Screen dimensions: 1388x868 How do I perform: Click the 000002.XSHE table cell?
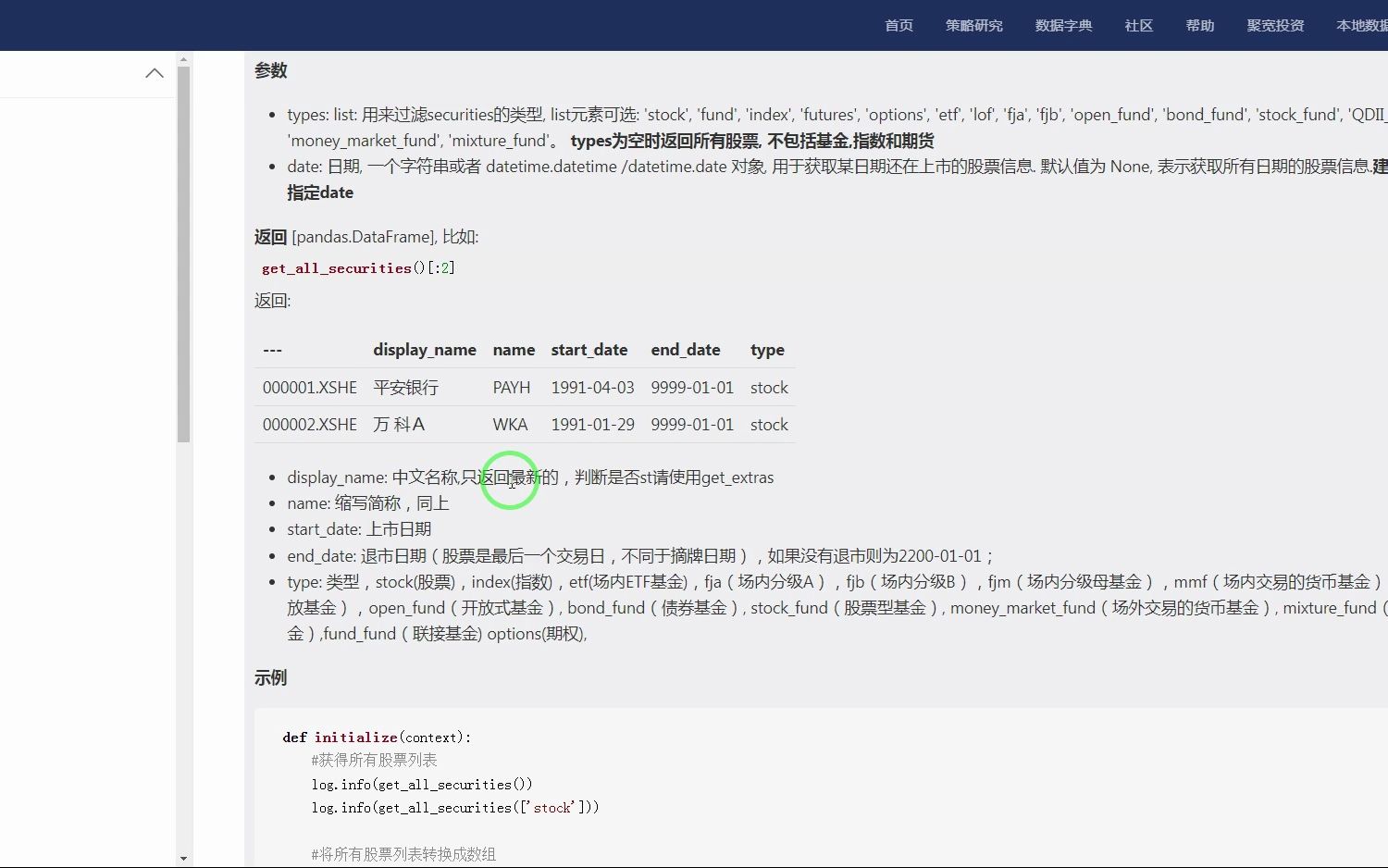tap(309, 425)
